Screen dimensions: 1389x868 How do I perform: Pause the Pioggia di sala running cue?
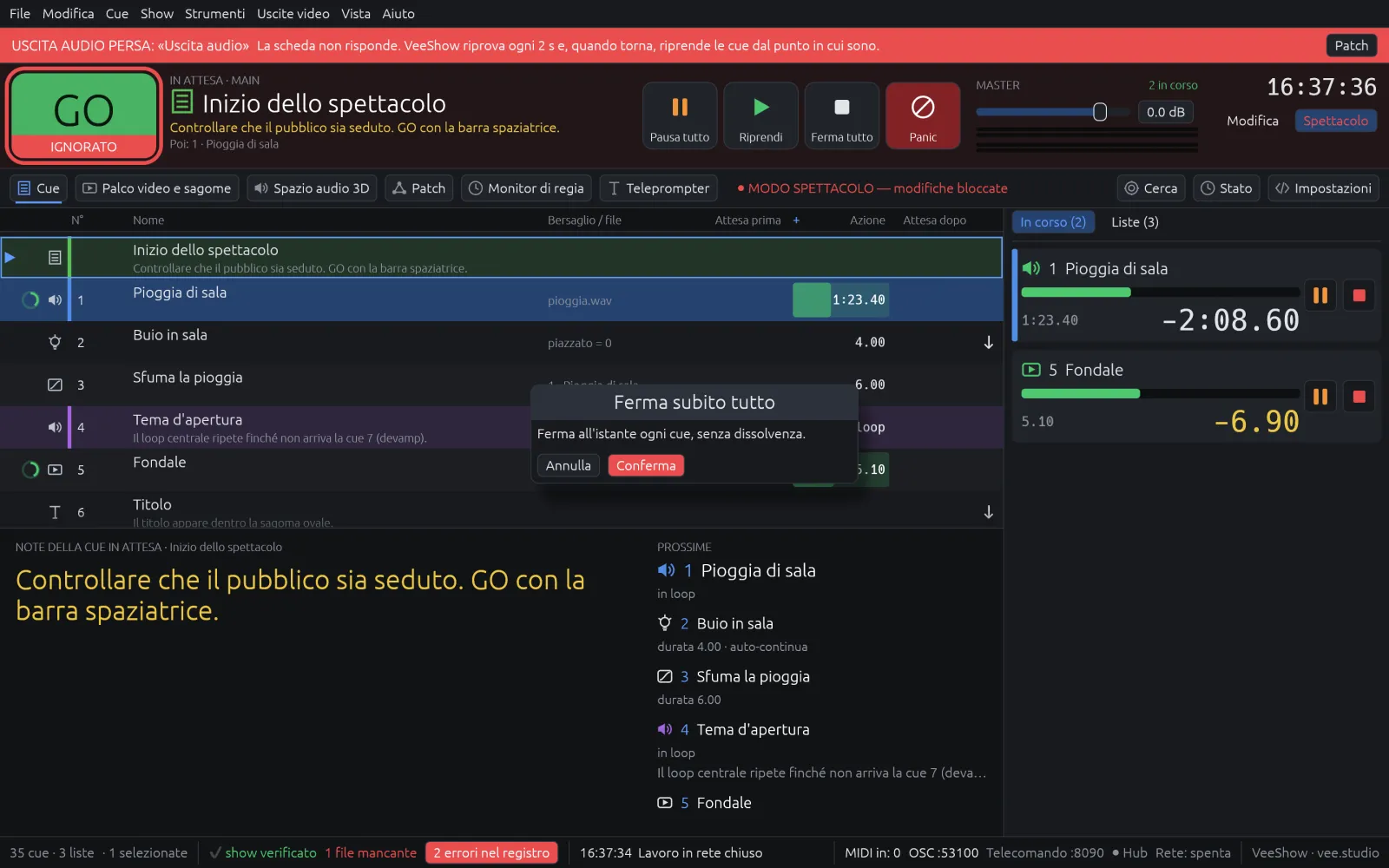click(x=1320, y=295)
